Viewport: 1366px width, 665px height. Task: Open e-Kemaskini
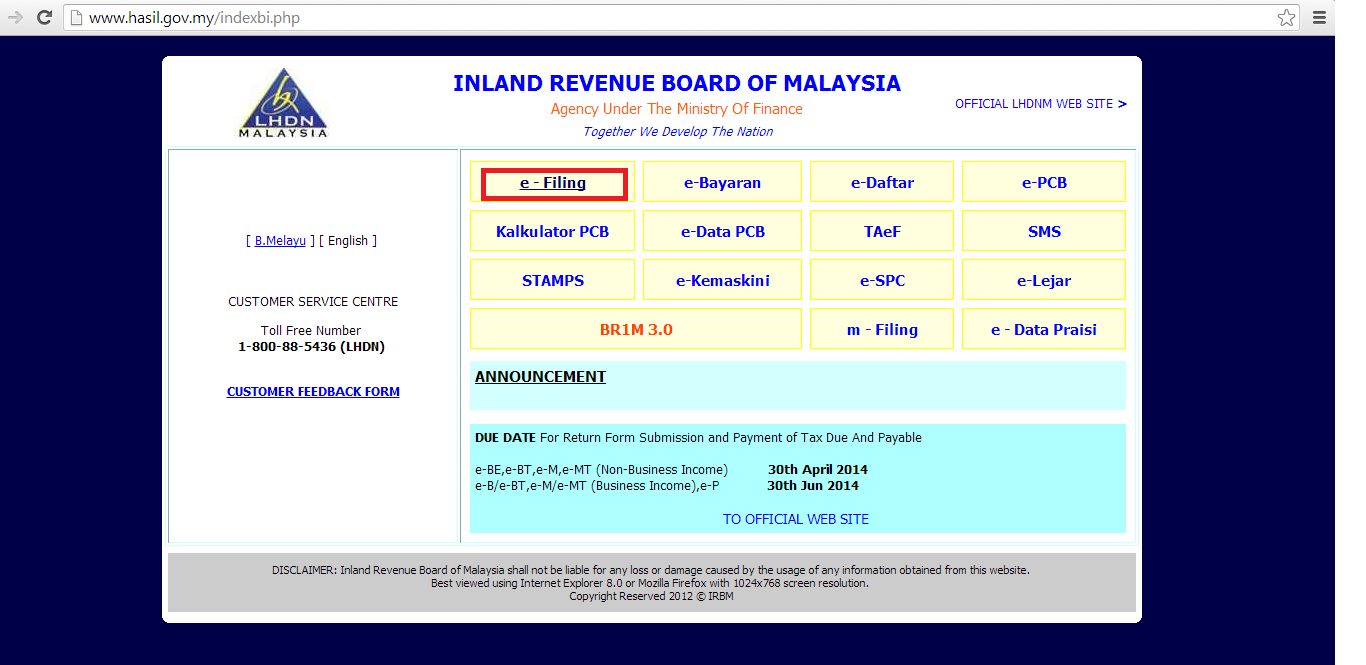pos(722,280)
